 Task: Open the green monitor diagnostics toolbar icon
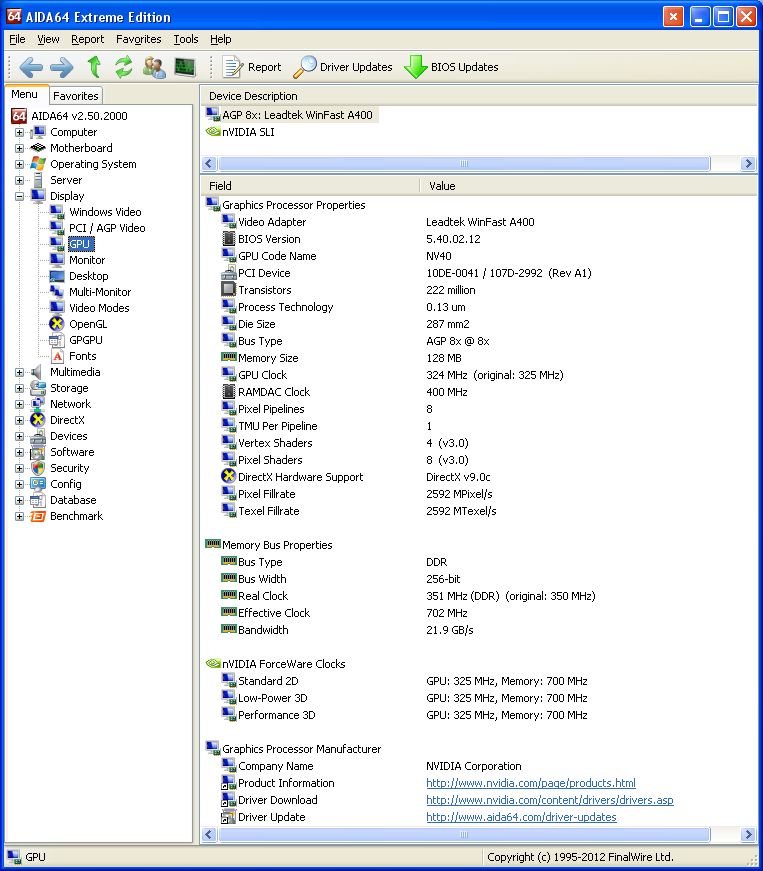click(184, 67)
